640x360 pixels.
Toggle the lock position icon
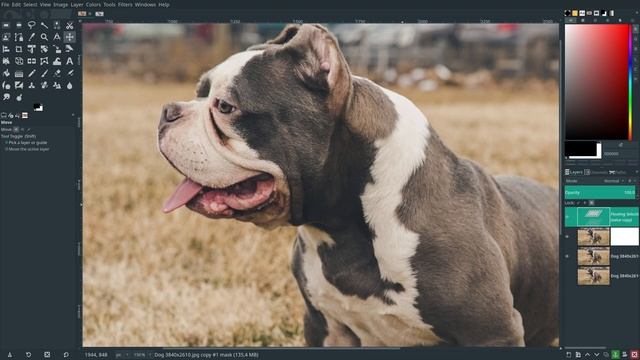click(585, 203)
